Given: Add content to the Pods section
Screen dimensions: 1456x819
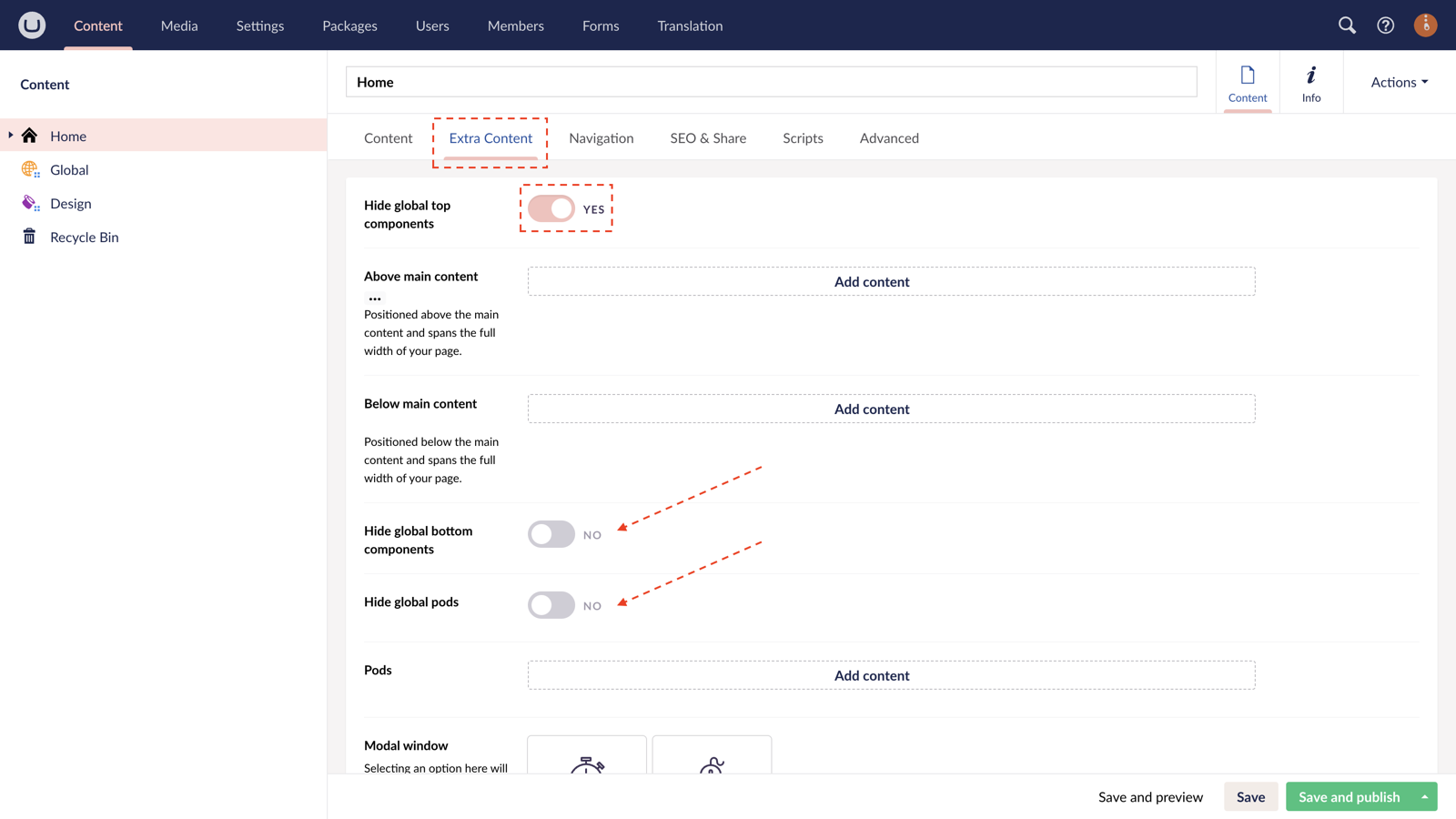Looking at the screenshot, I should click(871, 675).
